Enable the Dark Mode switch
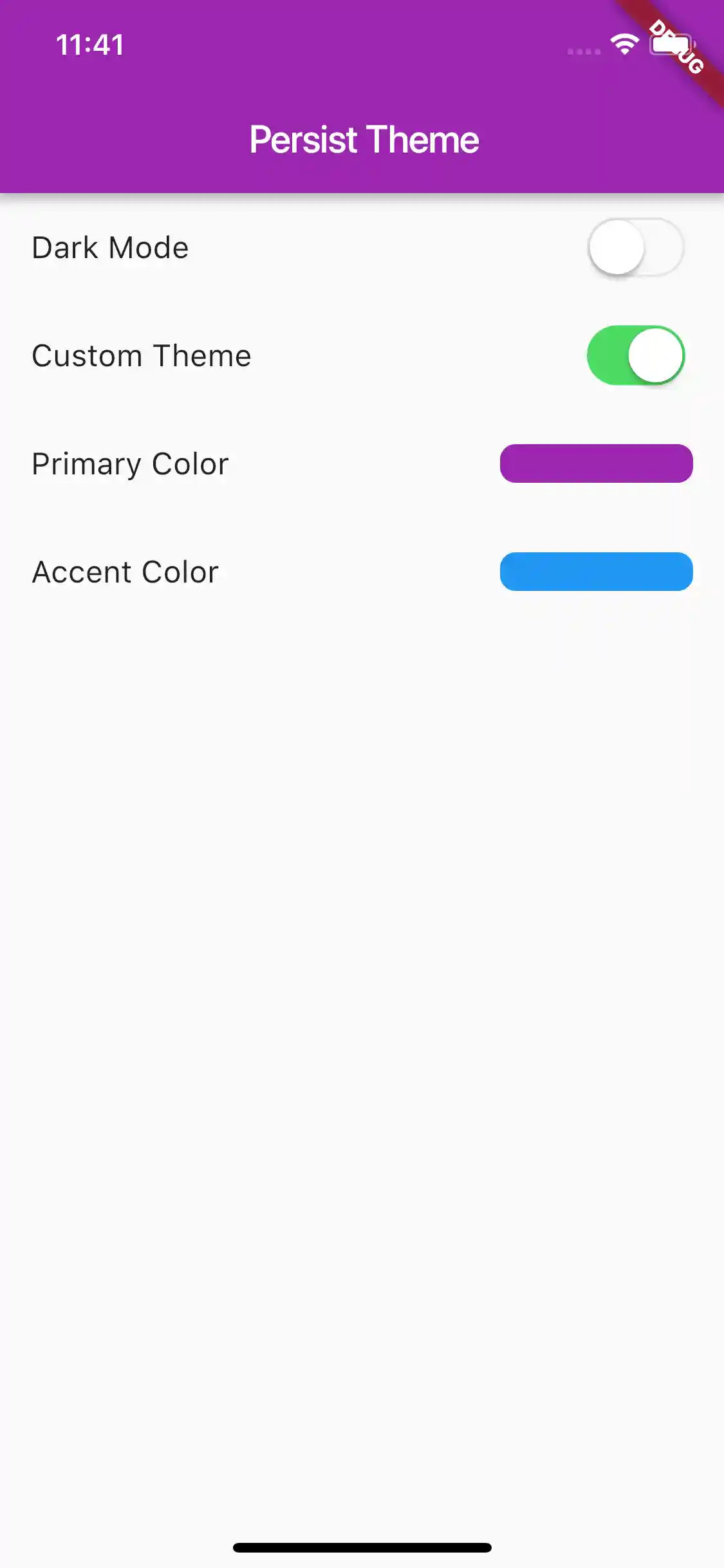Screen dimensions: 724x1568 click(x=635, y=248)
